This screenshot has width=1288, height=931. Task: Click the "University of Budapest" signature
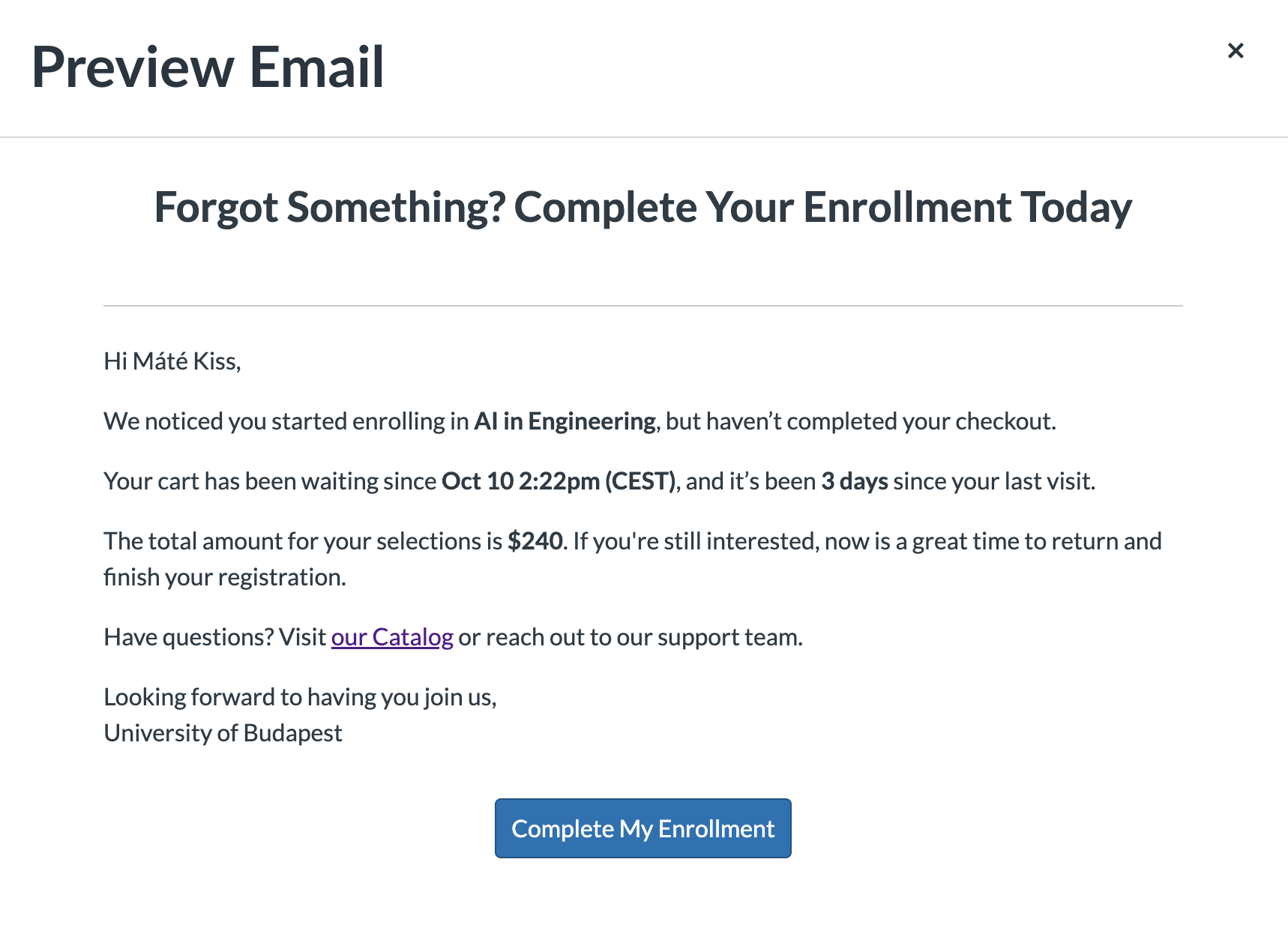tap(223, 733)
